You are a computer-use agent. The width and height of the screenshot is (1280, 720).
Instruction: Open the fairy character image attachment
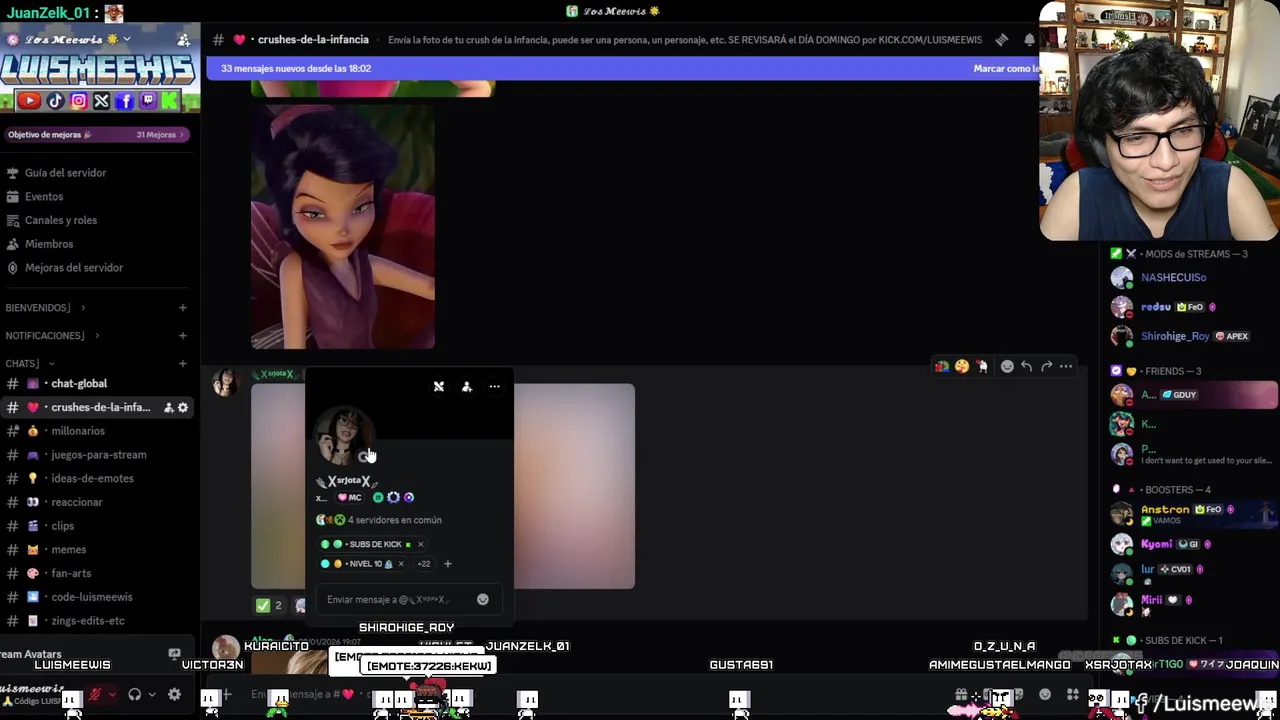343,226
